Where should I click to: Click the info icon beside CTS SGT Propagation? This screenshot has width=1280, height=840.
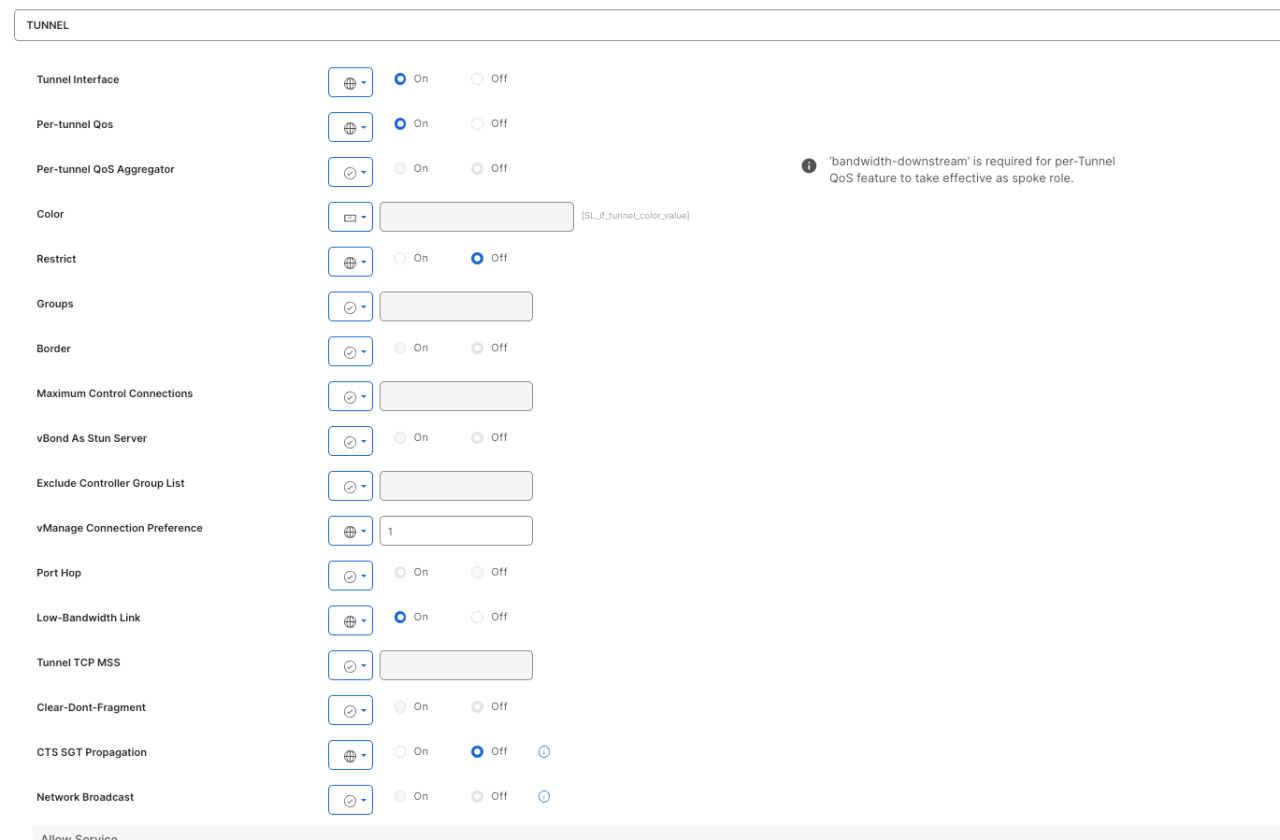click(544, 752)
